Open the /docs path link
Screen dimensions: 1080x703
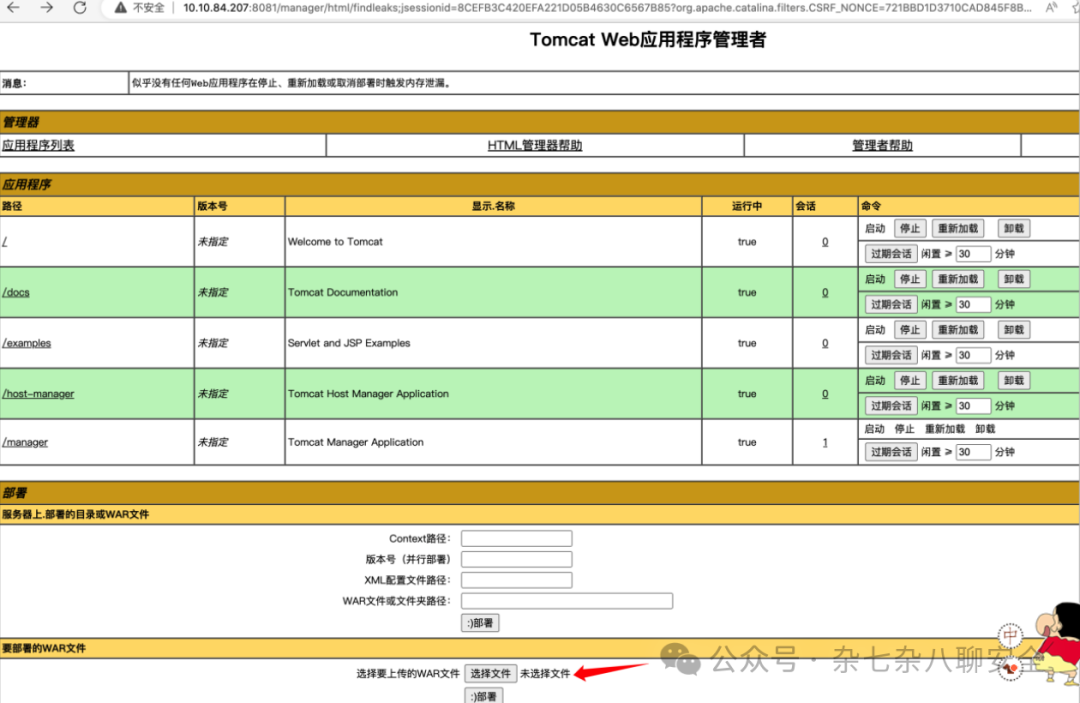click(x=16, y=293)
